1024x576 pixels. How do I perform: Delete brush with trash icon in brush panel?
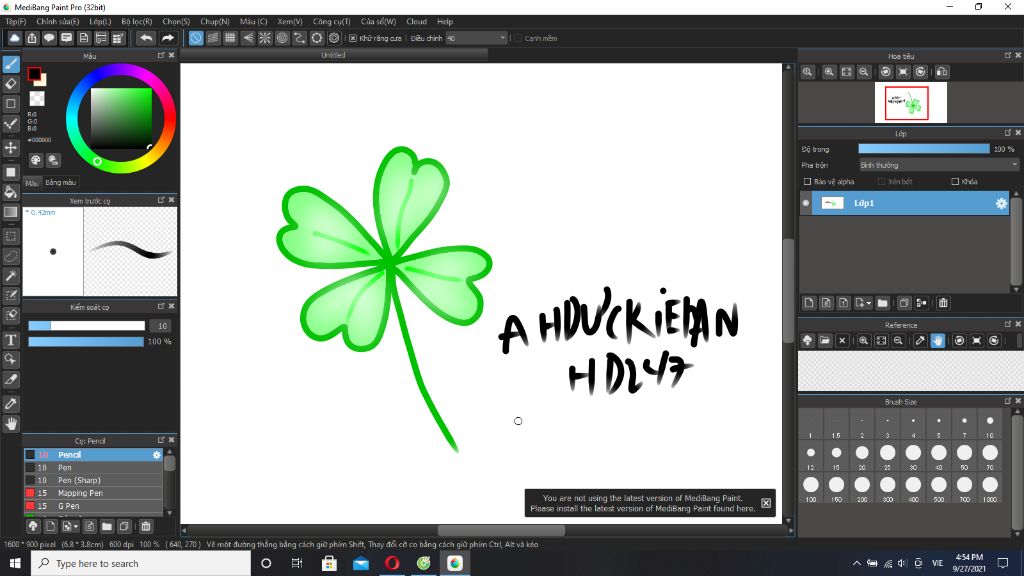(x=146, y=526)
